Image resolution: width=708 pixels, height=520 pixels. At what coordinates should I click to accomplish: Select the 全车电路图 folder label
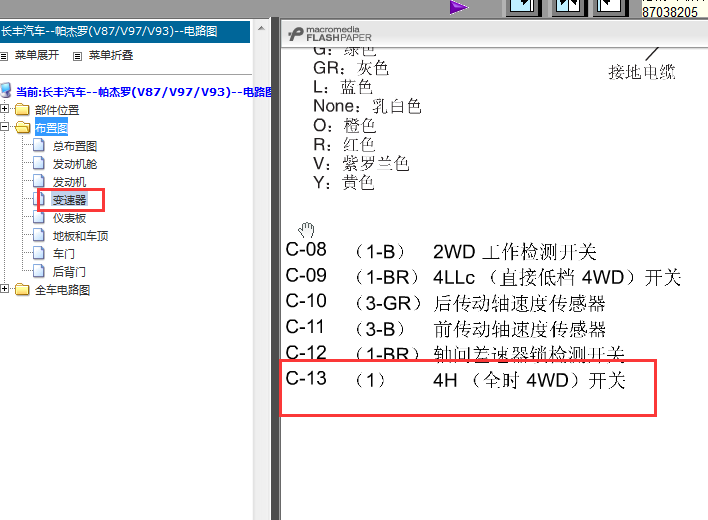click(x=62, y=290)
